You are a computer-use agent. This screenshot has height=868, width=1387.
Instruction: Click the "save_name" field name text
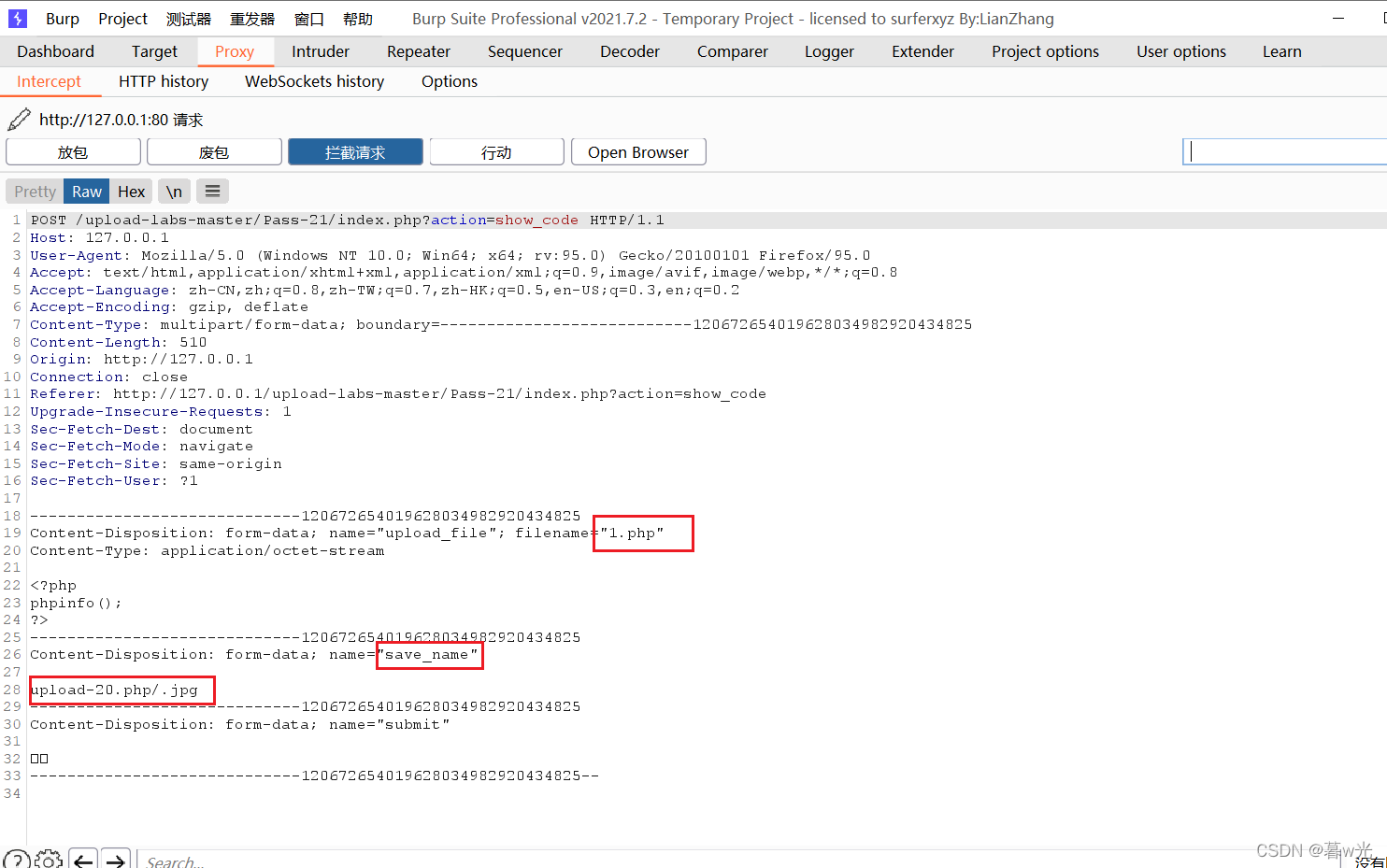tap(427, 655)
